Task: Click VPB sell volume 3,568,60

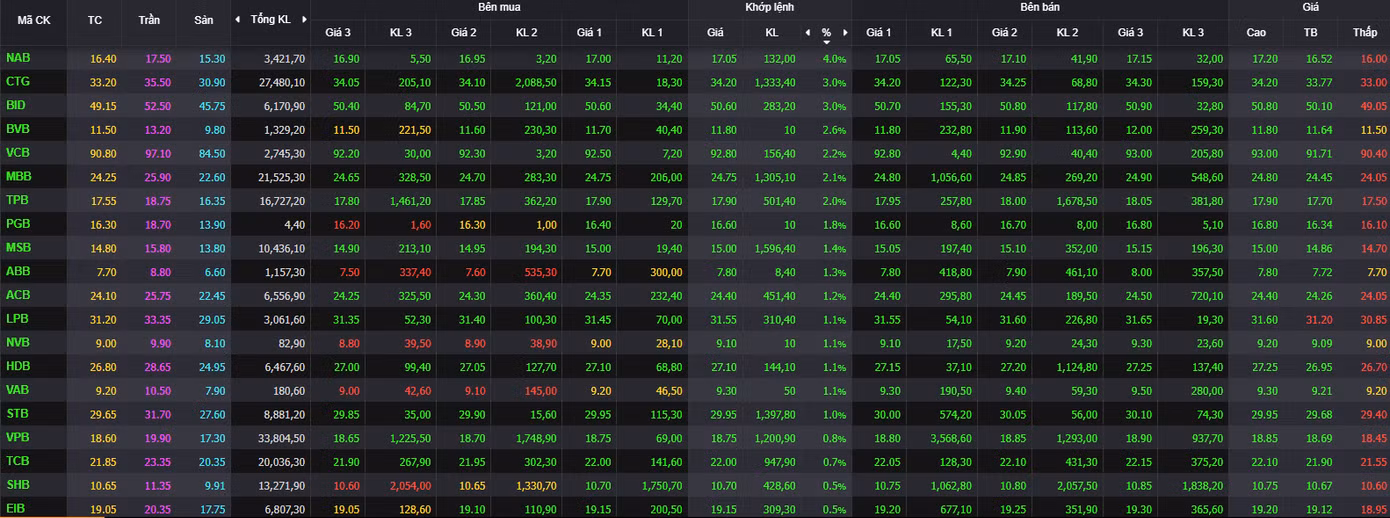Action: pos(950,438)
